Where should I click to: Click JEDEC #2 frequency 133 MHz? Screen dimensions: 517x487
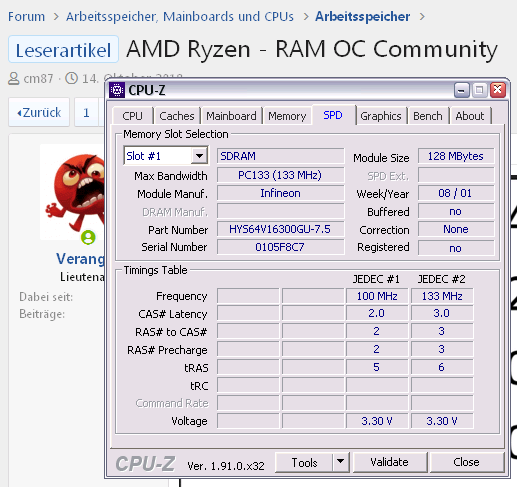[x=442, y=296]
